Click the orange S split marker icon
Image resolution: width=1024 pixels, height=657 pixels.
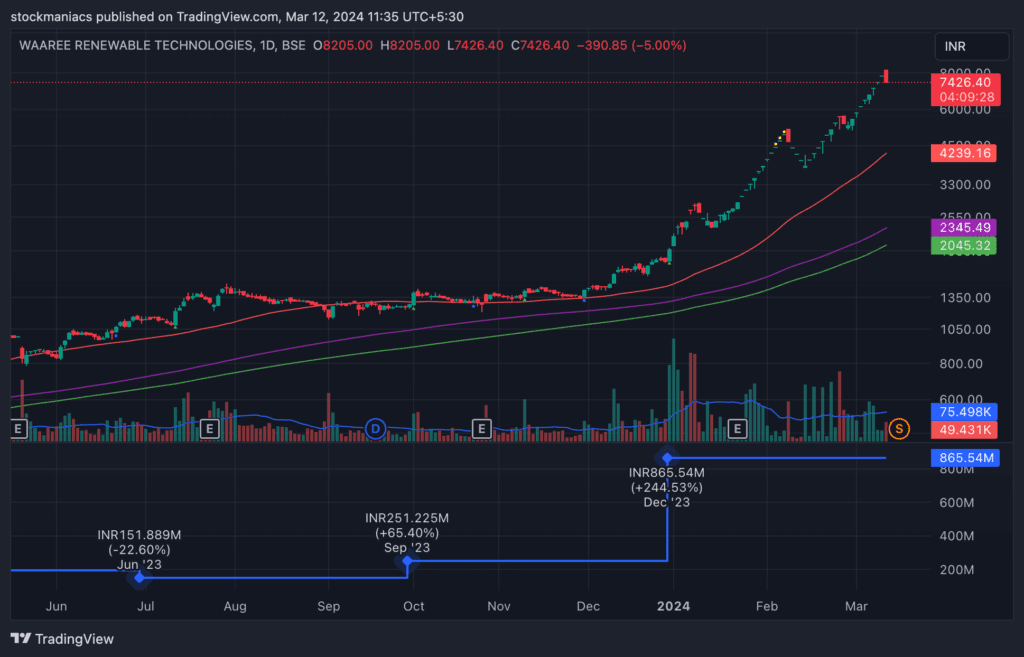tap(899, 429)
